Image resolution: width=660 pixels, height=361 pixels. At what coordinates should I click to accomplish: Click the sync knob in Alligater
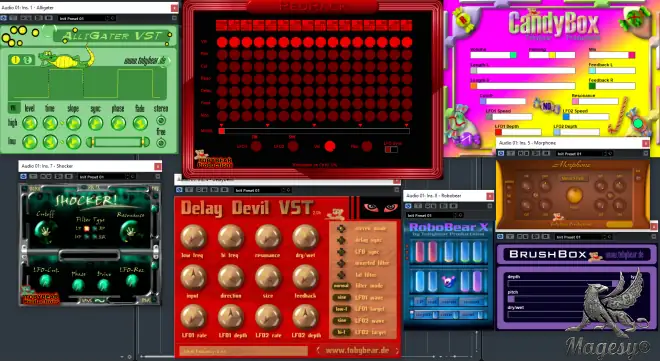click(96, 123)
